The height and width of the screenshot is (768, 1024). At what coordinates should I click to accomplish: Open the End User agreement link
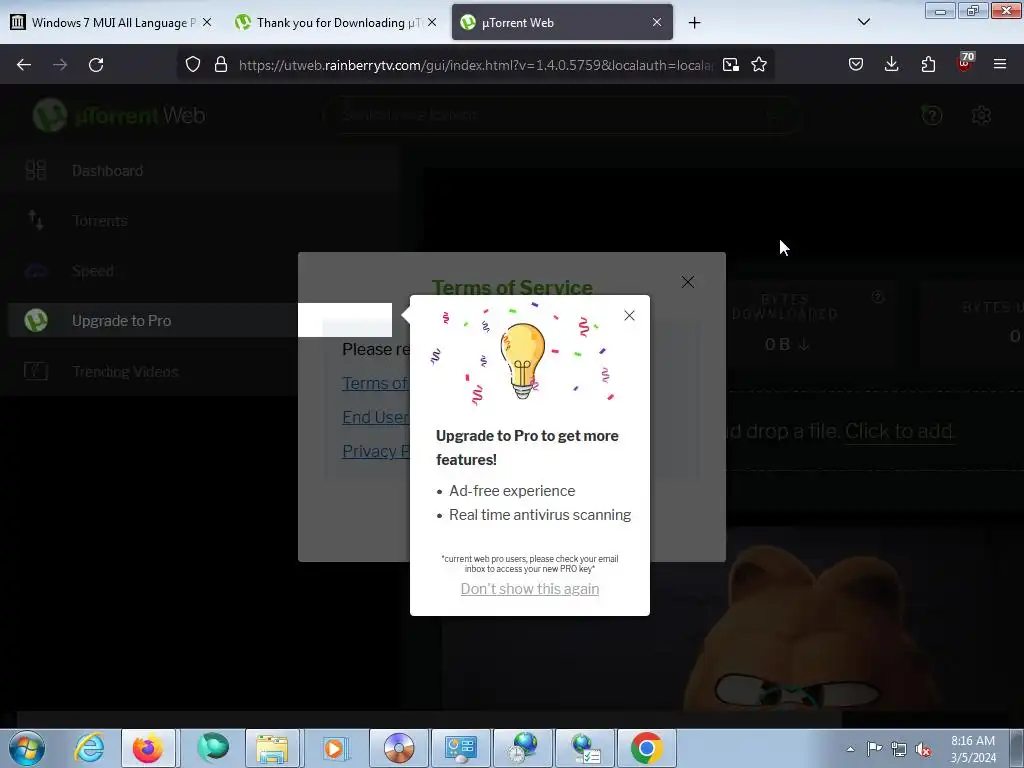(376, 417)
